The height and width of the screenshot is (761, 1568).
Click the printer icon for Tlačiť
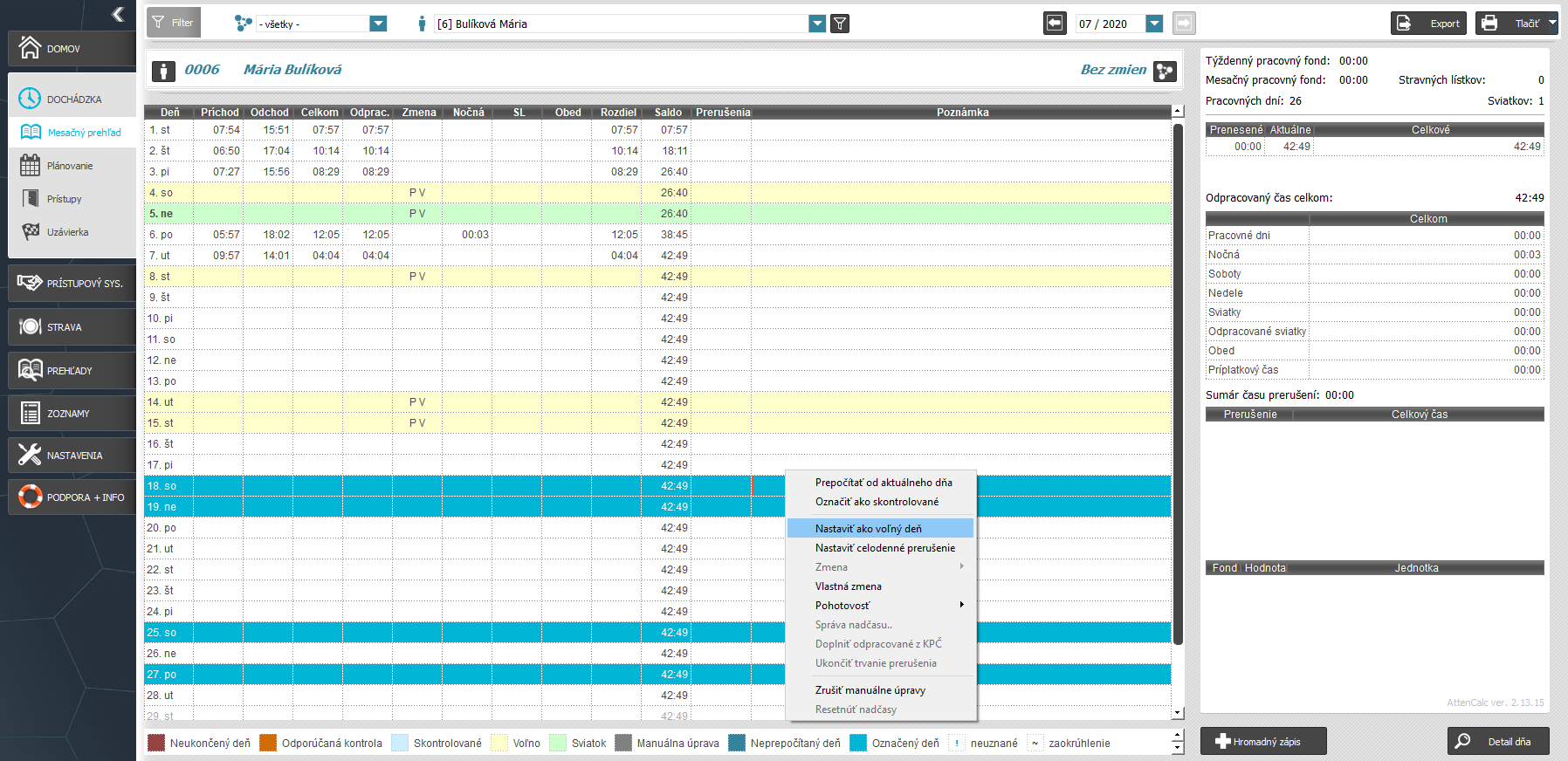click(x=1489, y=24)
